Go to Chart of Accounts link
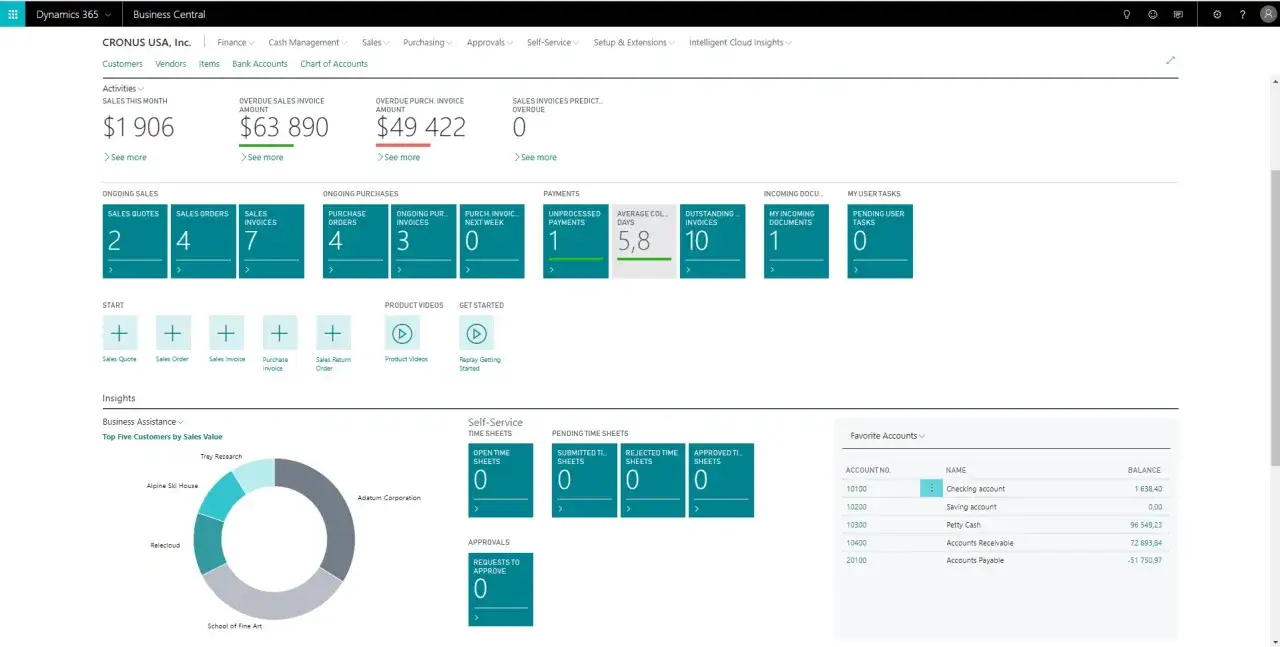The width and height of the screenshot is (1280, 647). [x=334, y=64]
